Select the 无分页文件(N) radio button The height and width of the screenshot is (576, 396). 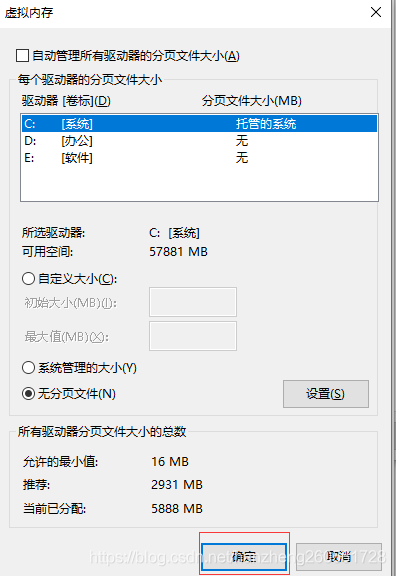[x=28, y=393]
